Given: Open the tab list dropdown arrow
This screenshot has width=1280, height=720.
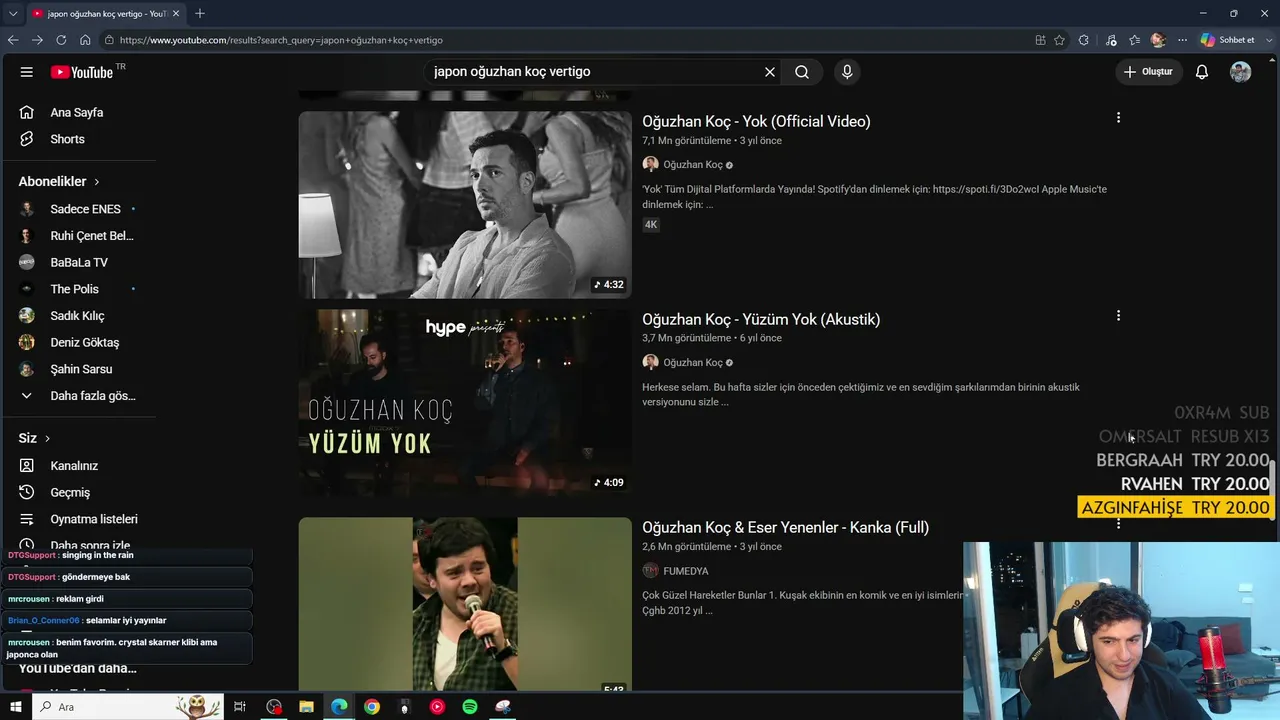Looking at the screenshot, I should [13, 13].
